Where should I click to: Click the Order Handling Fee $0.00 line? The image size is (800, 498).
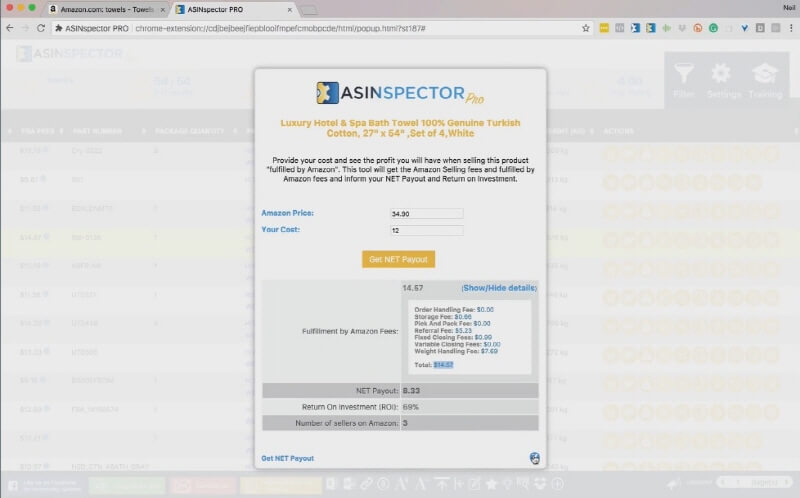point(454,309)
